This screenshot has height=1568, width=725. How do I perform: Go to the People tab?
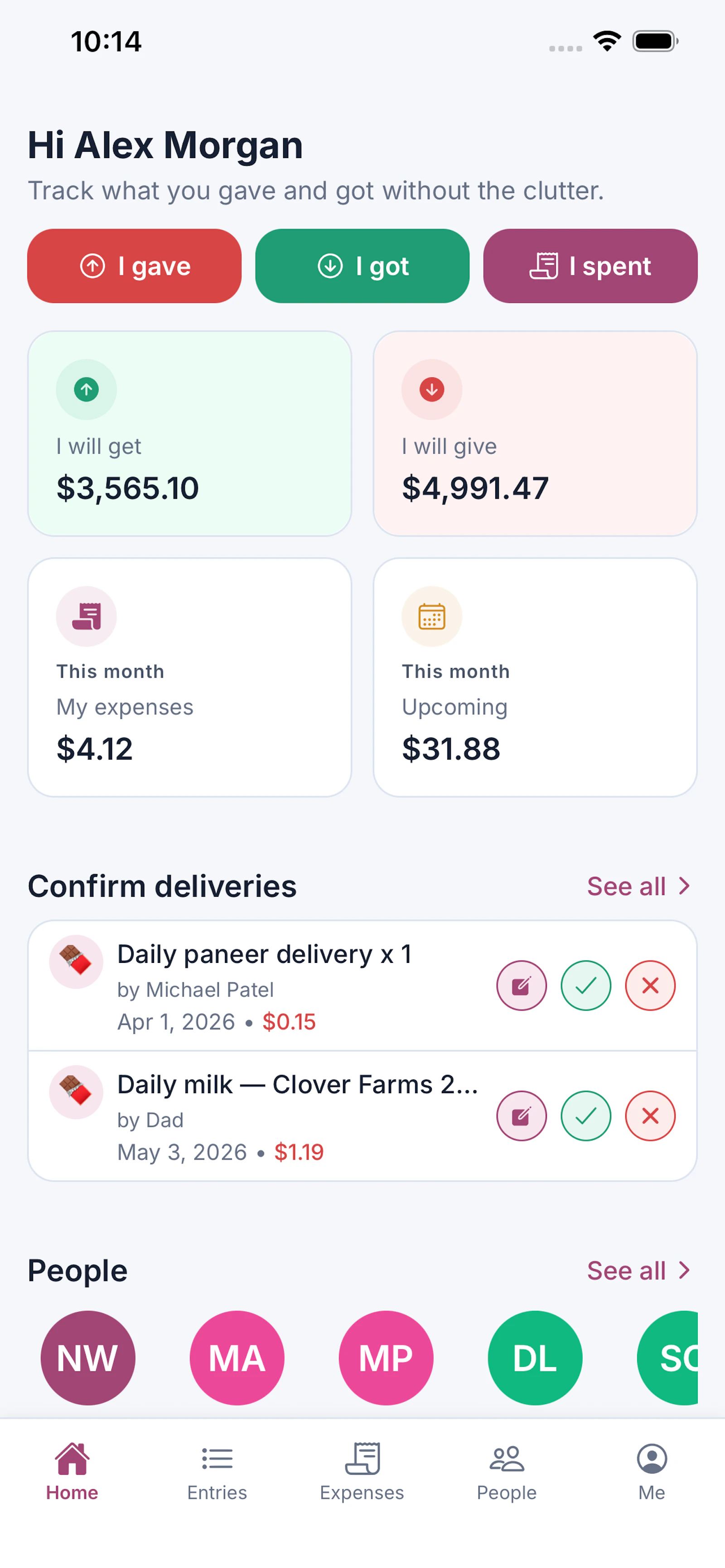pyautogui.click(x=507, y=1473)
